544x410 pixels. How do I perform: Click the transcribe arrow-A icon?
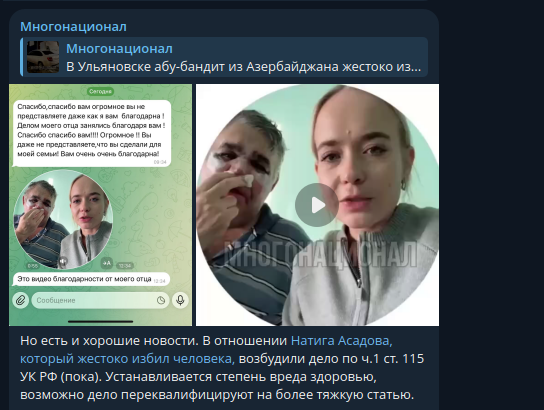click(x=107, y=263)
